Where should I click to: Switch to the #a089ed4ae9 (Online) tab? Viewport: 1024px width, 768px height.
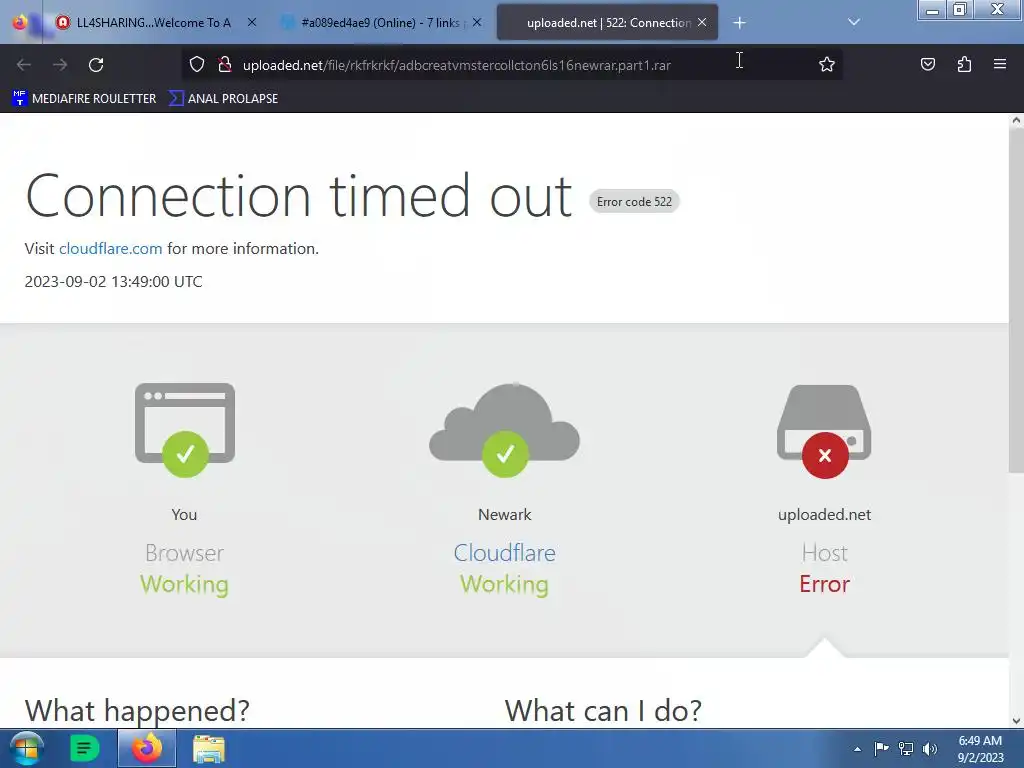(381, 22)
